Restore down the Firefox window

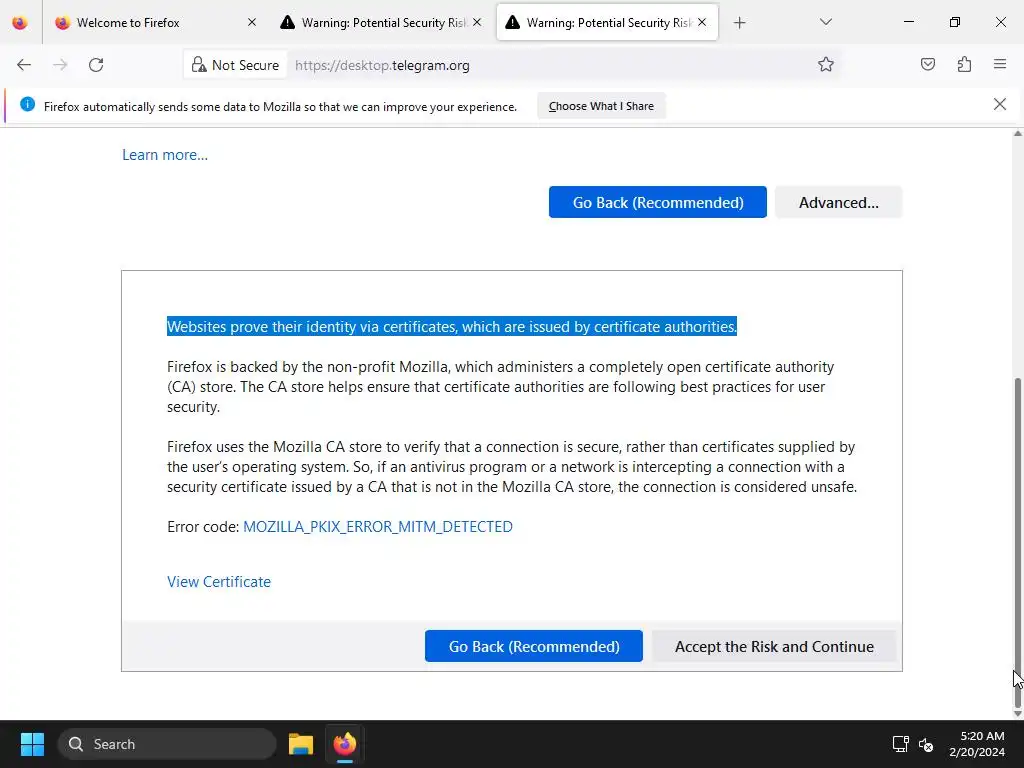(955, 22)
